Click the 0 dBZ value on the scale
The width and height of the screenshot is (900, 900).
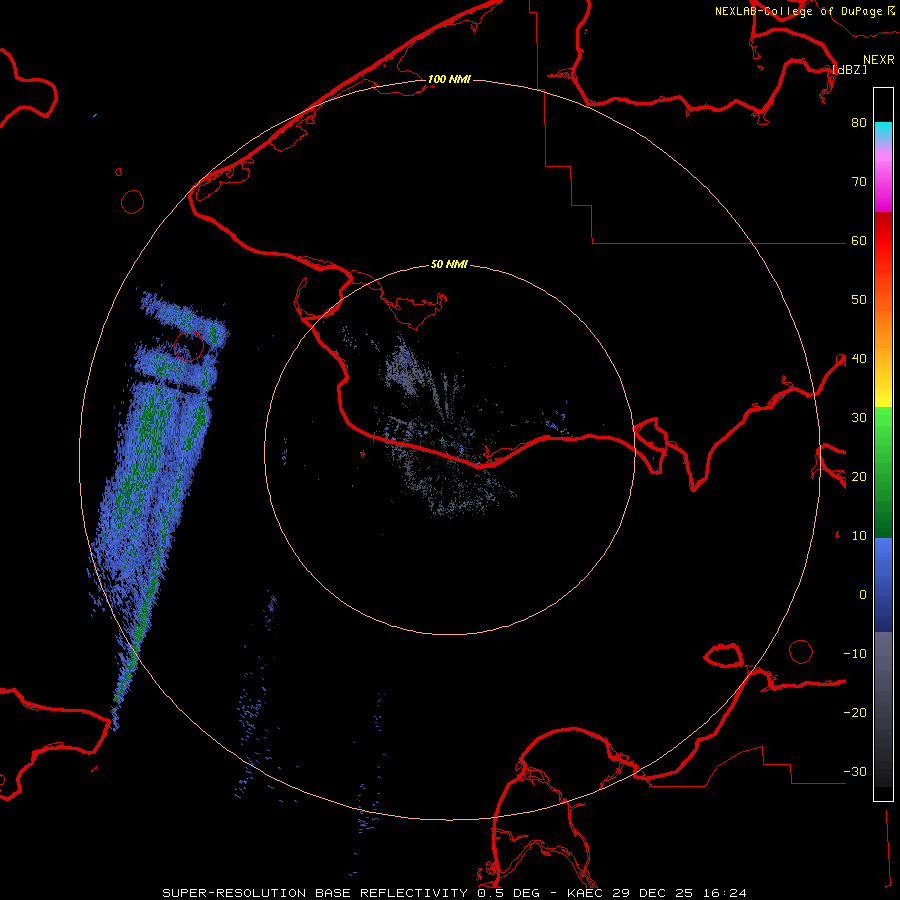[x=863, y=595]
